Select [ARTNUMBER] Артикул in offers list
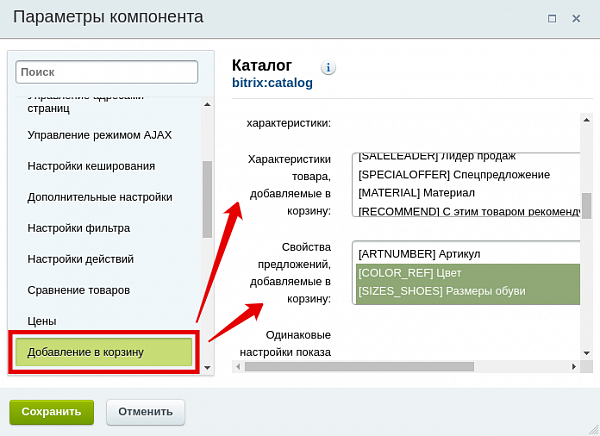The width and height of the screenshot is (600, 436). (420, 254)
